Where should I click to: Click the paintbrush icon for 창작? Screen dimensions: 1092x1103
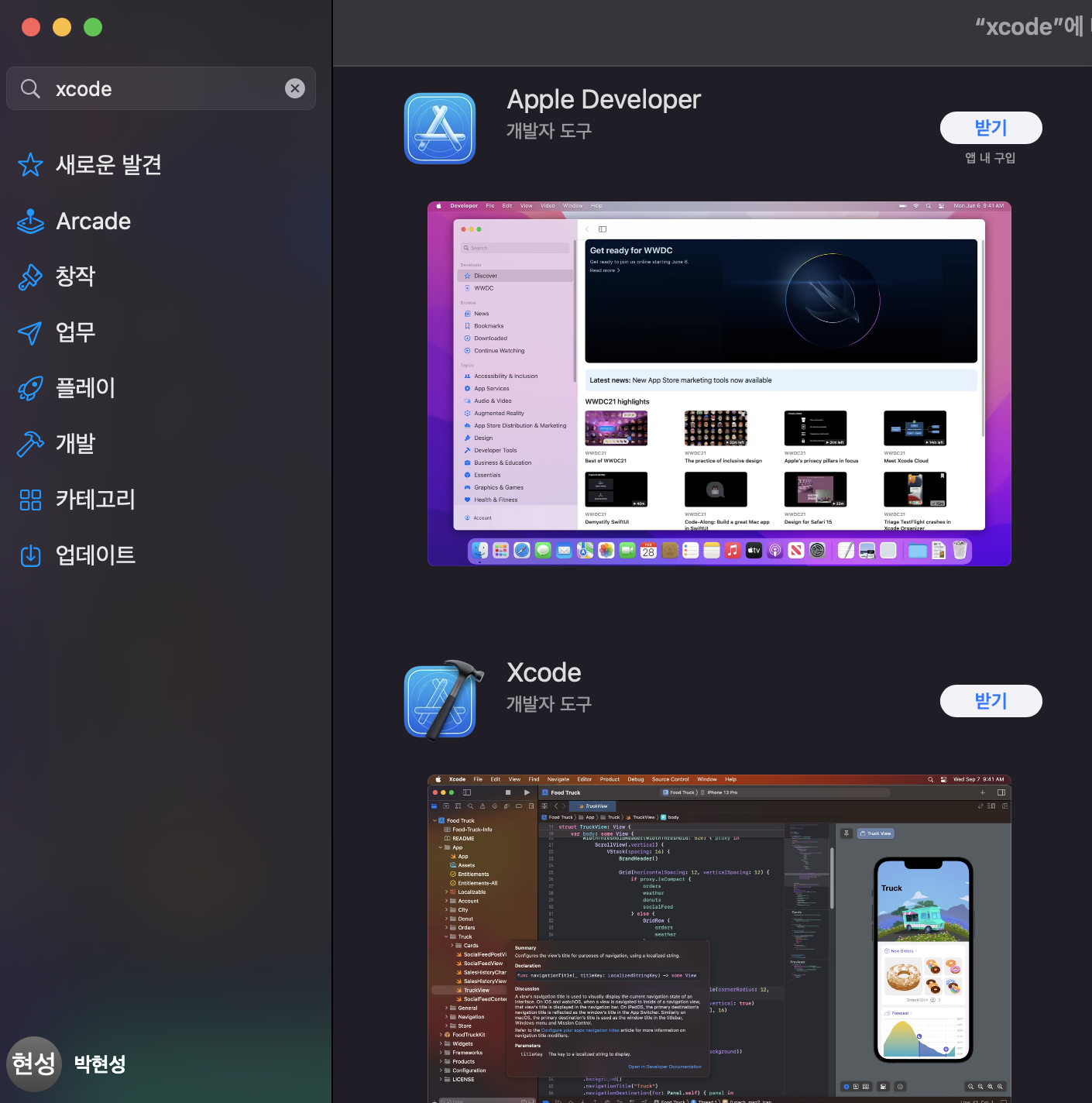30,277
